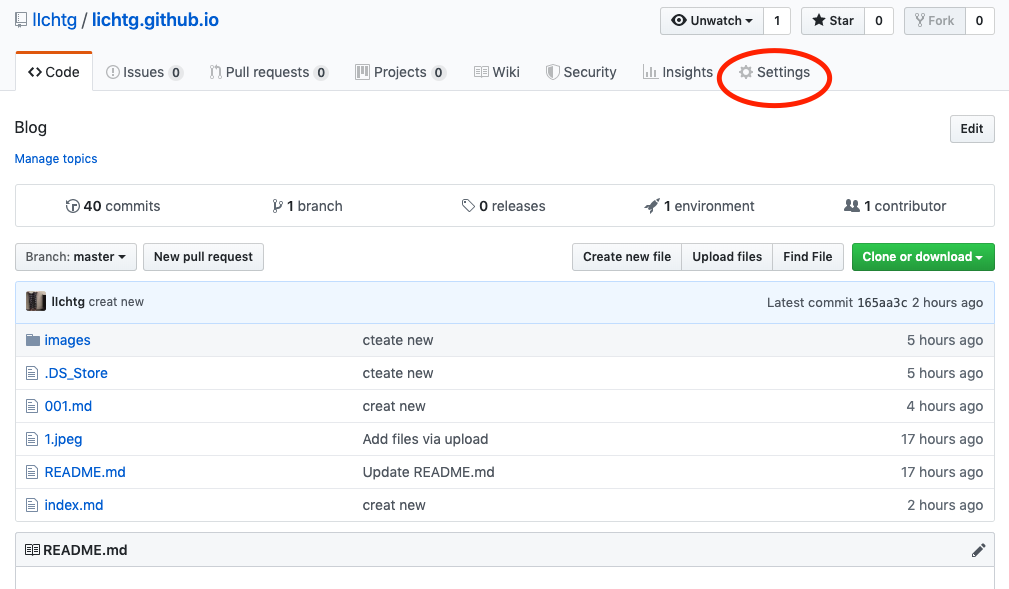Open the 001.md file
The width and height of the screenshot is (1009, 589).
68,406
